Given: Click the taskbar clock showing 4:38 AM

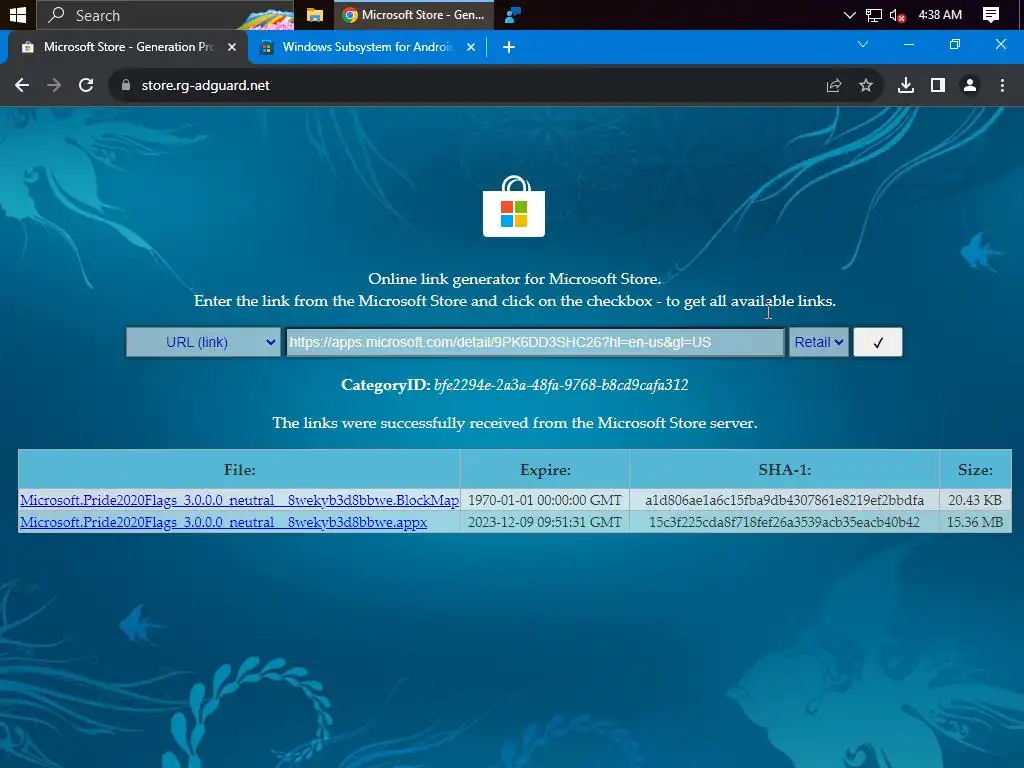Looking at the screenshot, I should coord(940,14).
